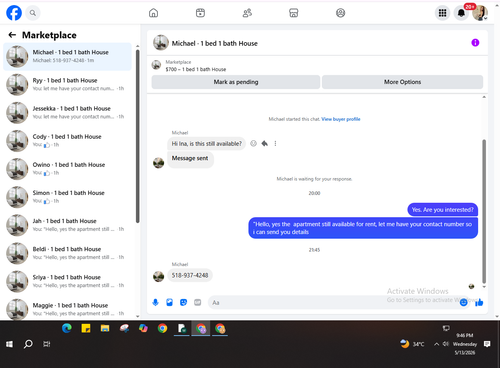Open Beldi - 1 bed 1 bath House chat
The width and height of the screenshot is (500, 368).
pyautogui.click(x=67, y=253)
